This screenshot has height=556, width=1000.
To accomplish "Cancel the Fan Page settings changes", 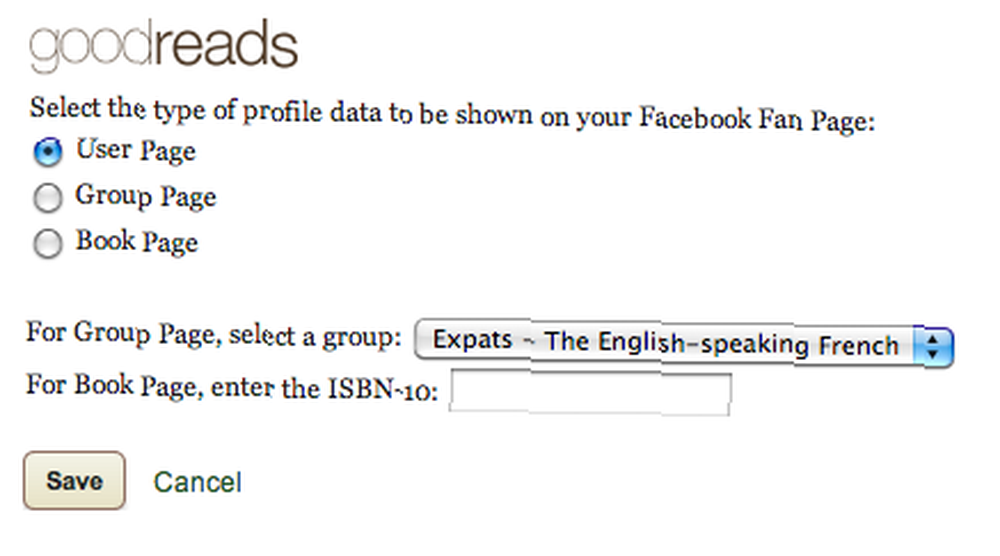I will (x=197, y=482).
